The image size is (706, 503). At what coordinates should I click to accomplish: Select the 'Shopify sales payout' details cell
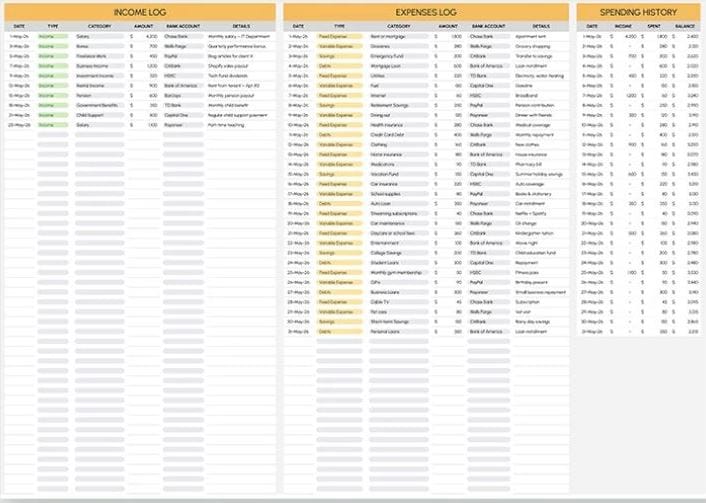pyautogui.click(x=241, y=66)
